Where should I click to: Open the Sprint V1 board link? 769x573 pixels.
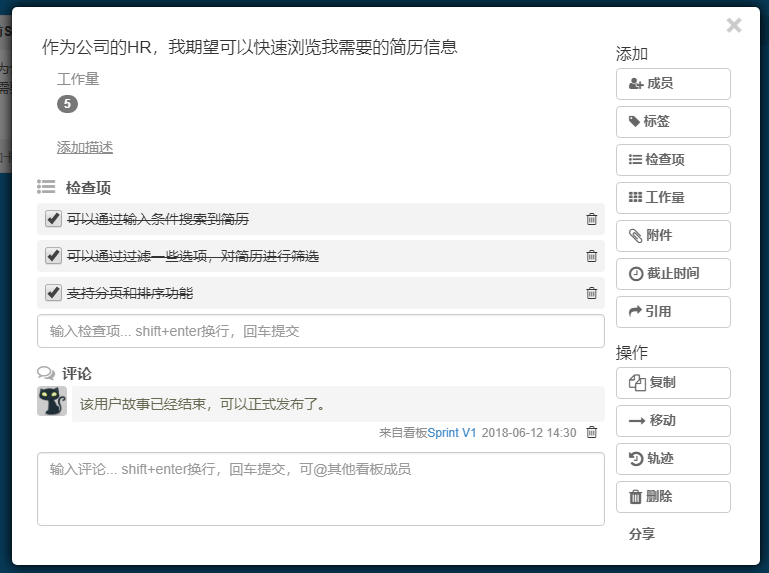coord(452,433)
